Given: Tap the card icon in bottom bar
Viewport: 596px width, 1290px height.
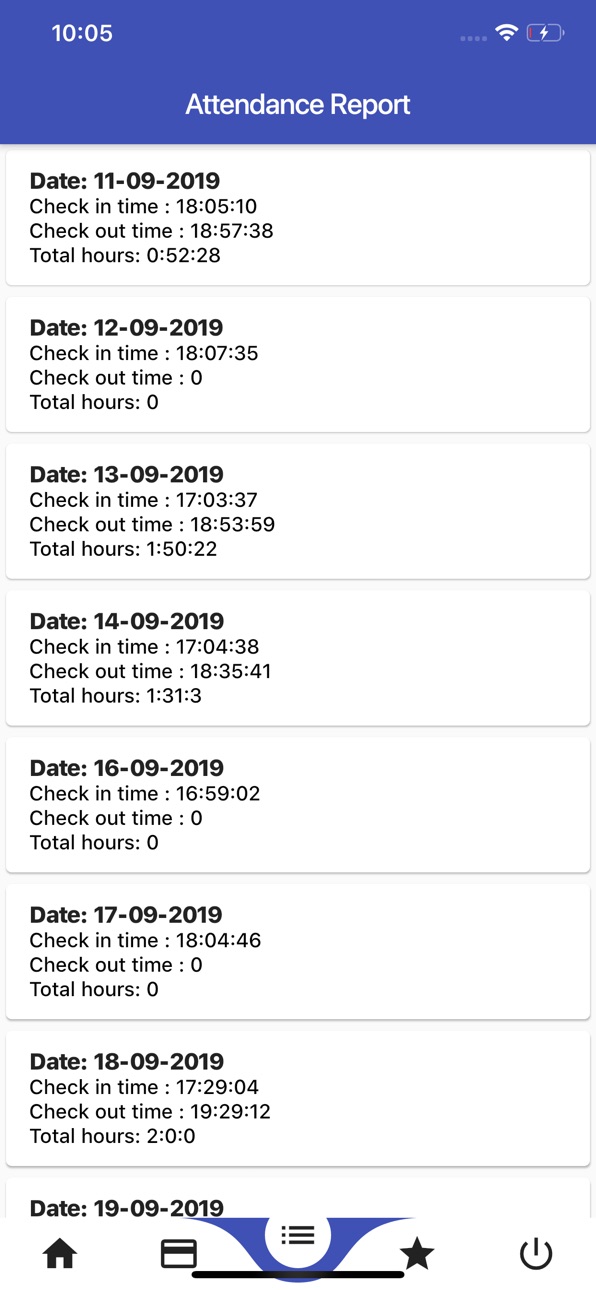Looking at the screenshot, I should click(x=179, y=1253).
